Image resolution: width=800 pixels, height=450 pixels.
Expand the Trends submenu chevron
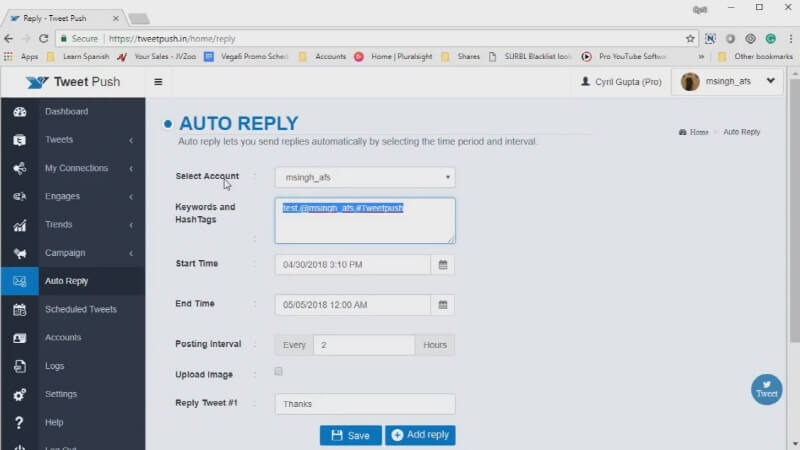click(x=131, y=225)
